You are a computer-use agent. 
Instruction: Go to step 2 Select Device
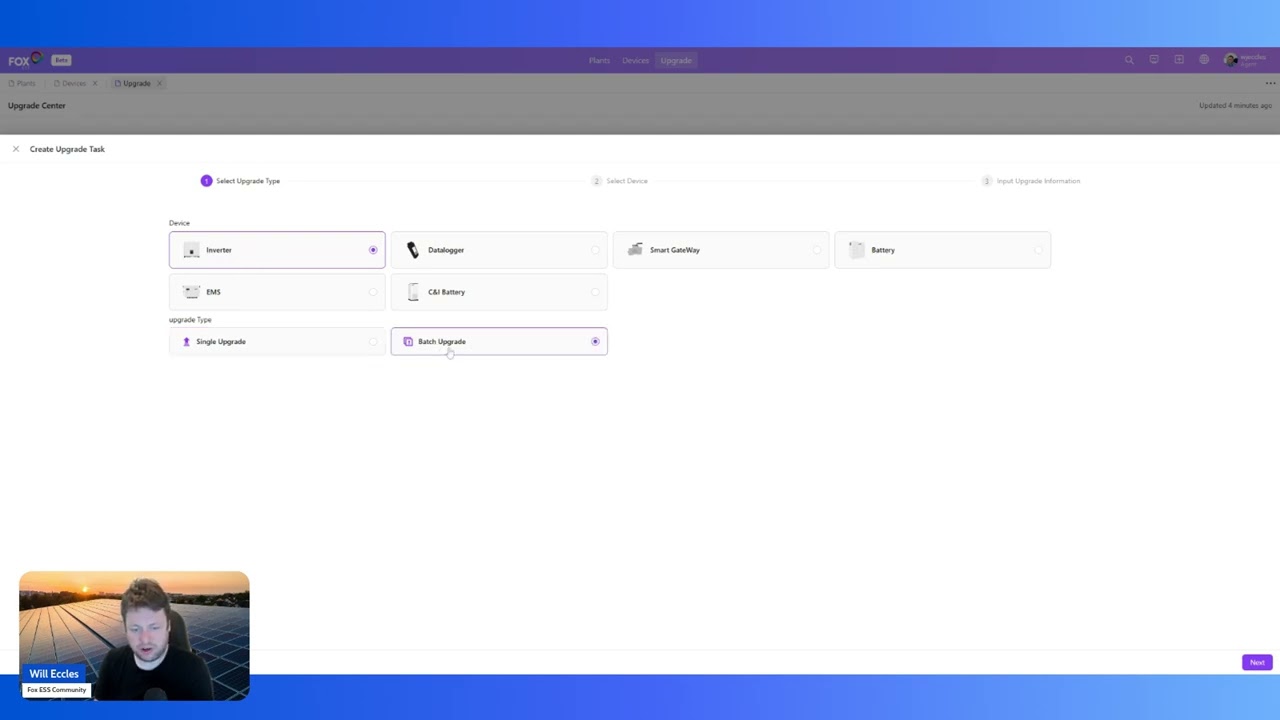click(x=620, y=181)
